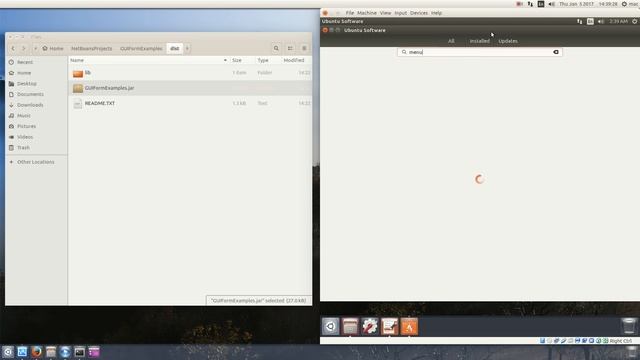
Task: Open System Settings from the VM launcher
Action: (369, 327)
